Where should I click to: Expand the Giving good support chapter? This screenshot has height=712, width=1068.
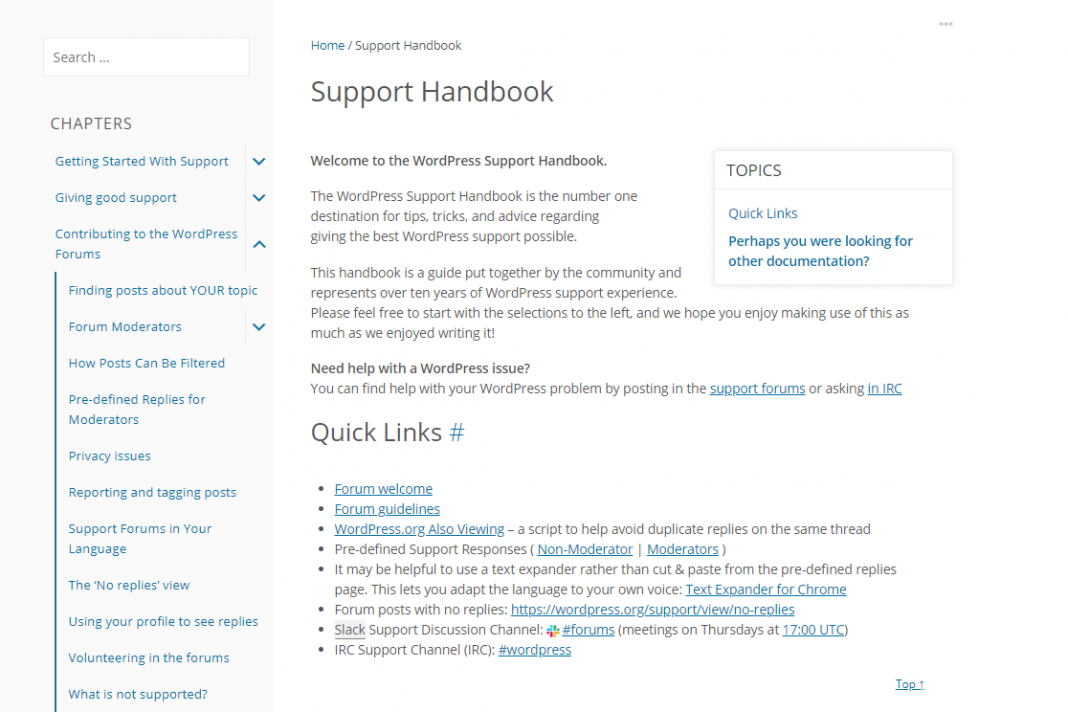pos(258,197)
